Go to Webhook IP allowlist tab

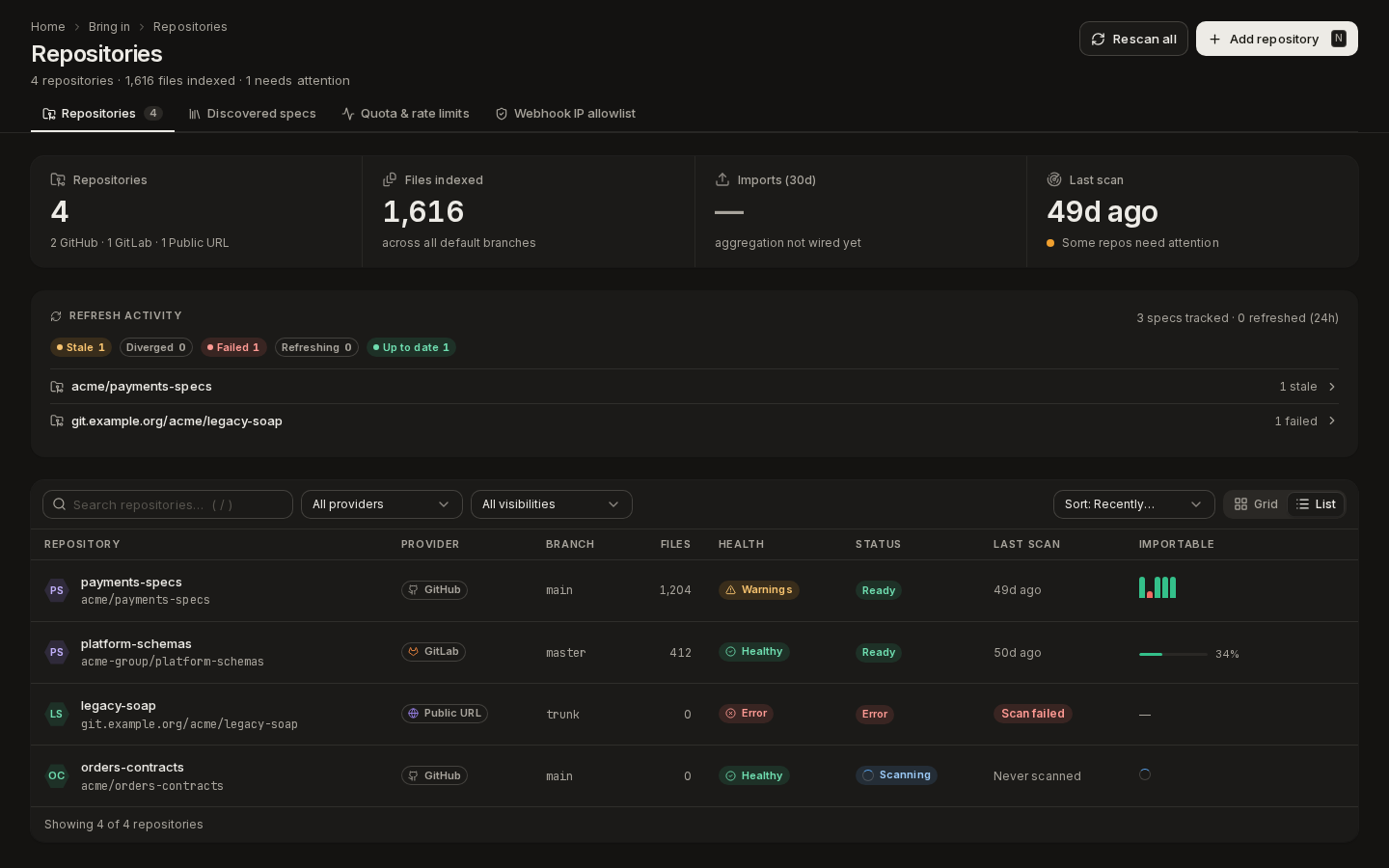pos(565,114)
